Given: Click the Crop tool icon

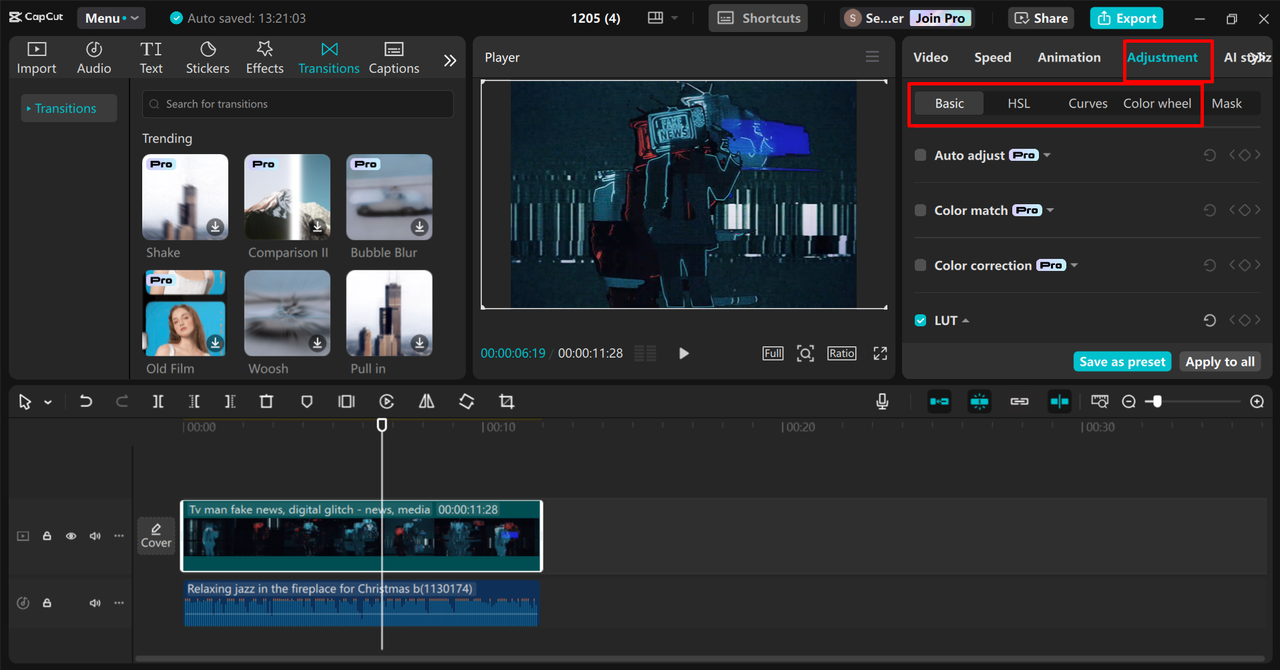Looking at the screenshot, I should click(x=507, y=401).
